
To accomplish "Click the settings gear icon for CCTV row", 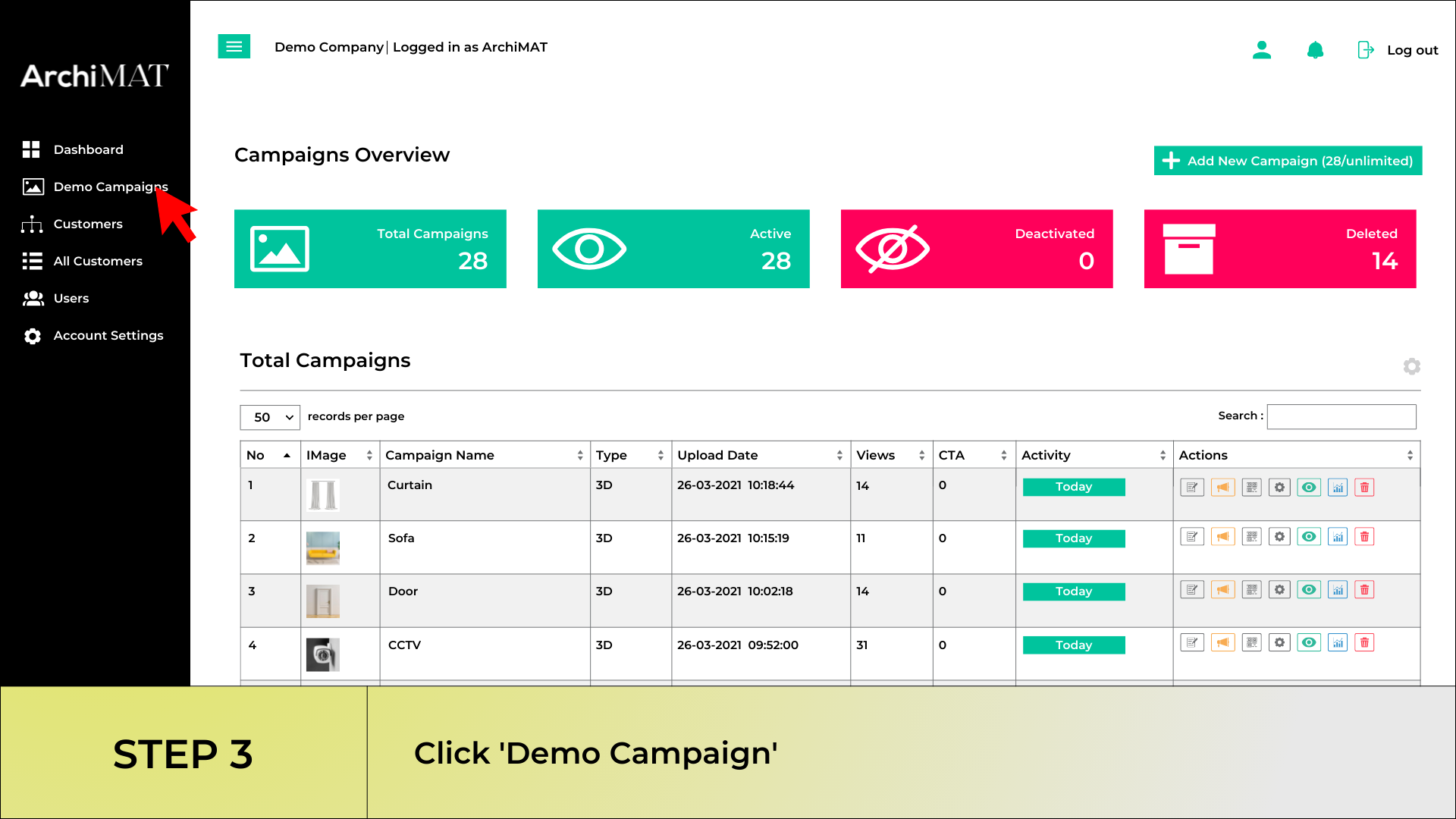I will pyautogui.click(x=1280, y=642).
